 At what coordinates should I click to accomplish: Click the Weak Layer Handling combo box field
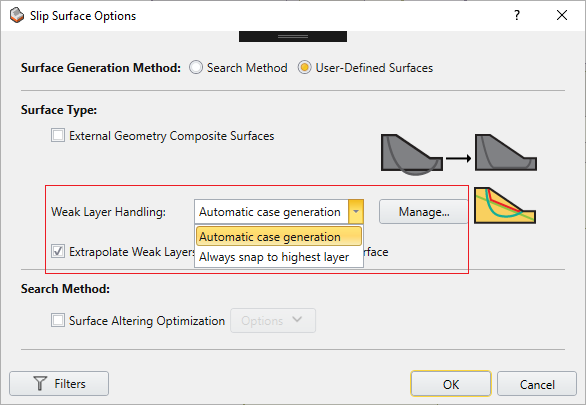tap(279, 211)
